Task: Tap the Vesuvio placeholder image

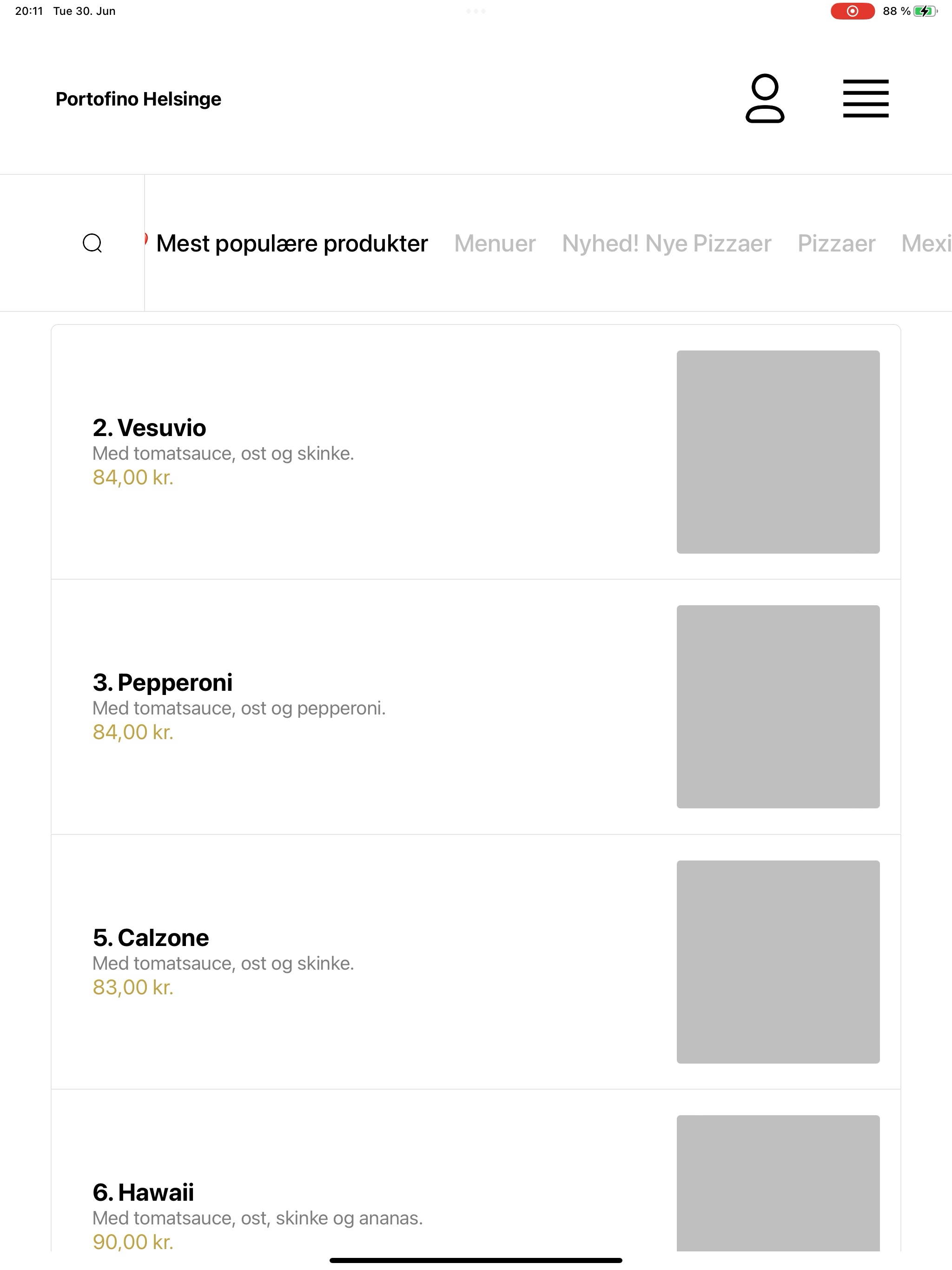Action: click(x=778, y=452)
